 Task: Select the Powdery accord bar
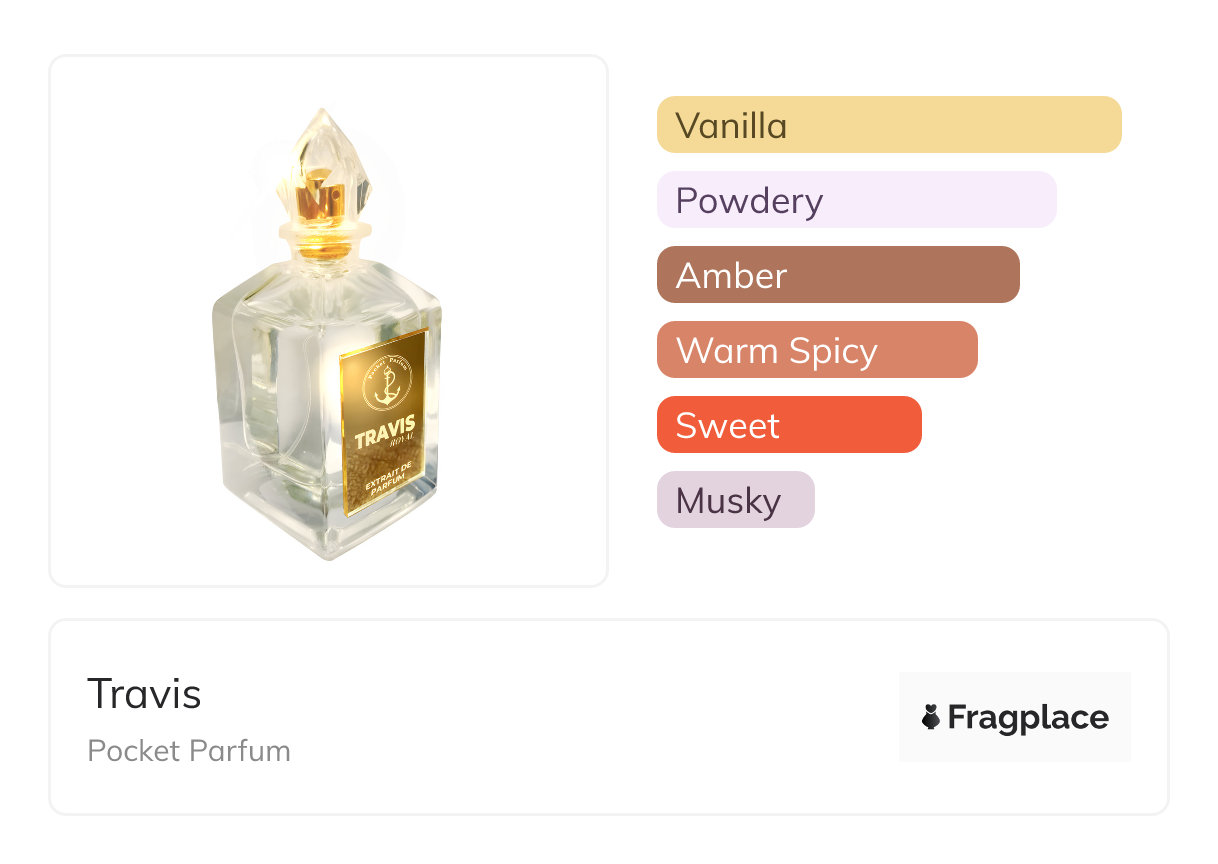[x=856, y=200]
